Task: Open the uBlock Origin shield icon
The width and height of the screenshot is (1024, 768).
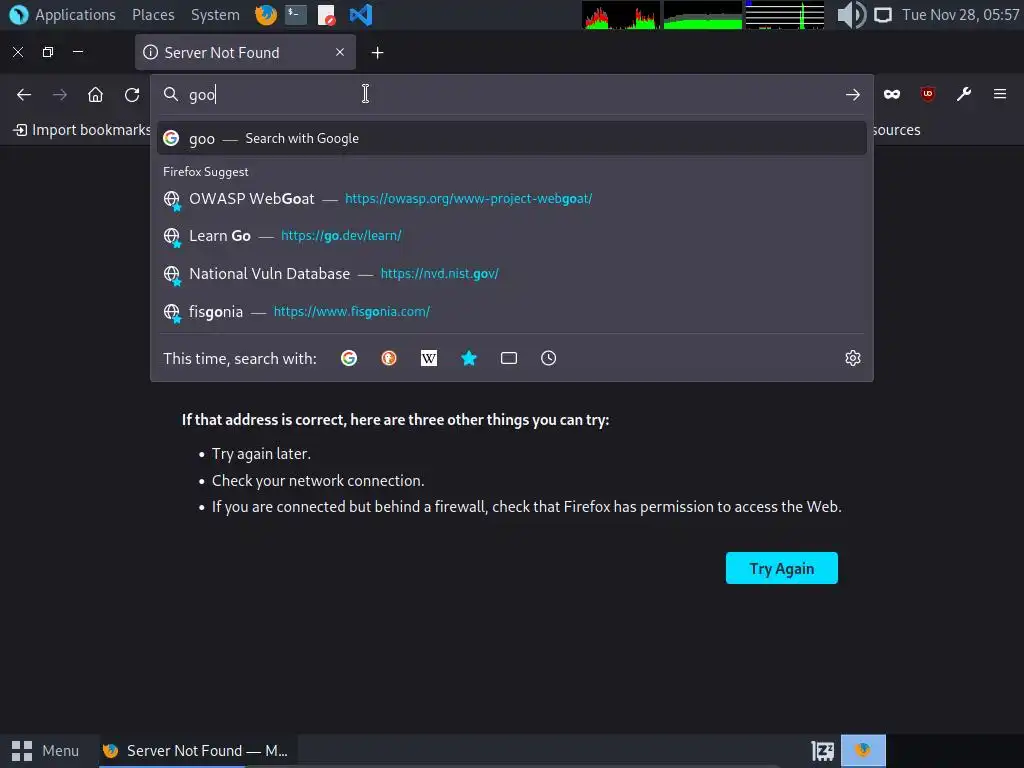Action: coord(927,95)
